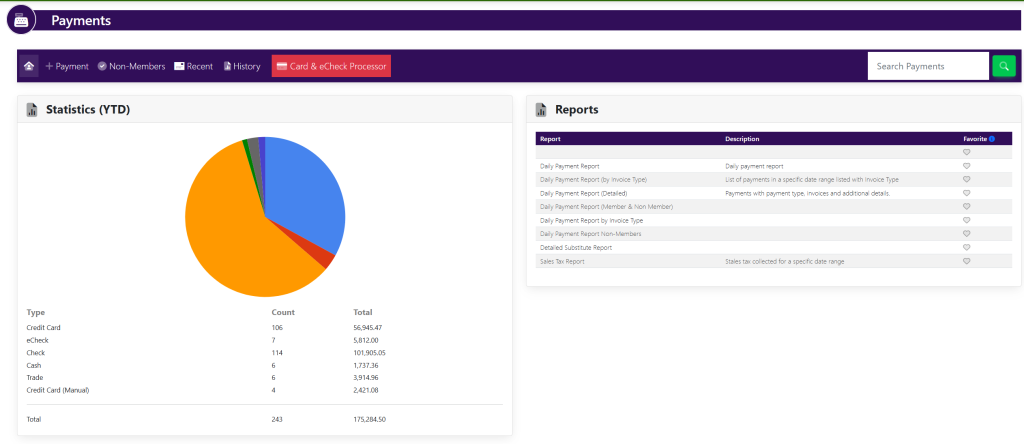Click the green search magnifier button
Screen dimensions: 1024x444
click(x=1003, y=66)
